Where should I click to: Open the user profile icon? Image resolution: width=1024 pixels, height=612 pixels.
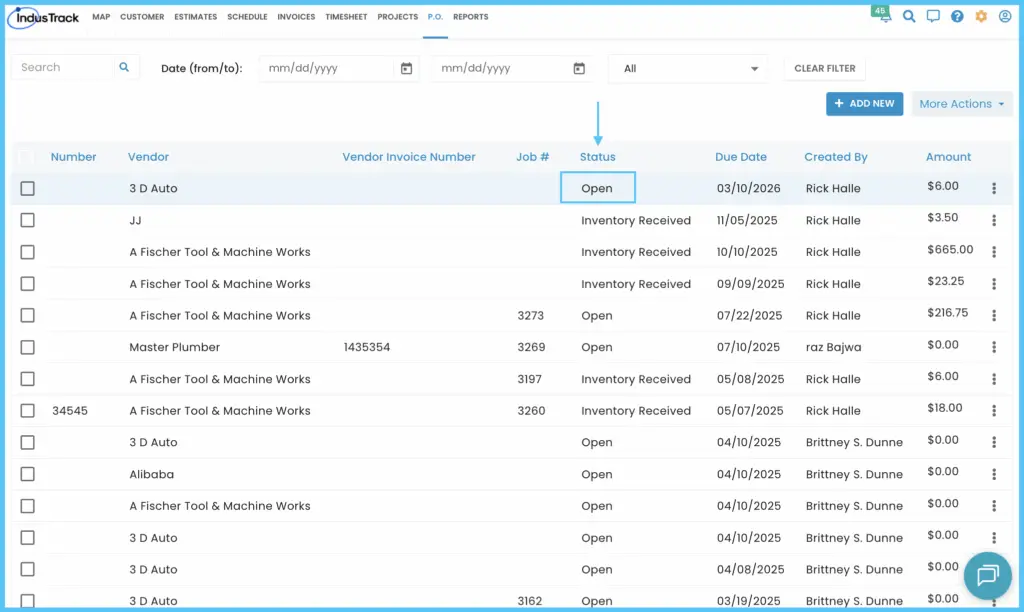1005,16
